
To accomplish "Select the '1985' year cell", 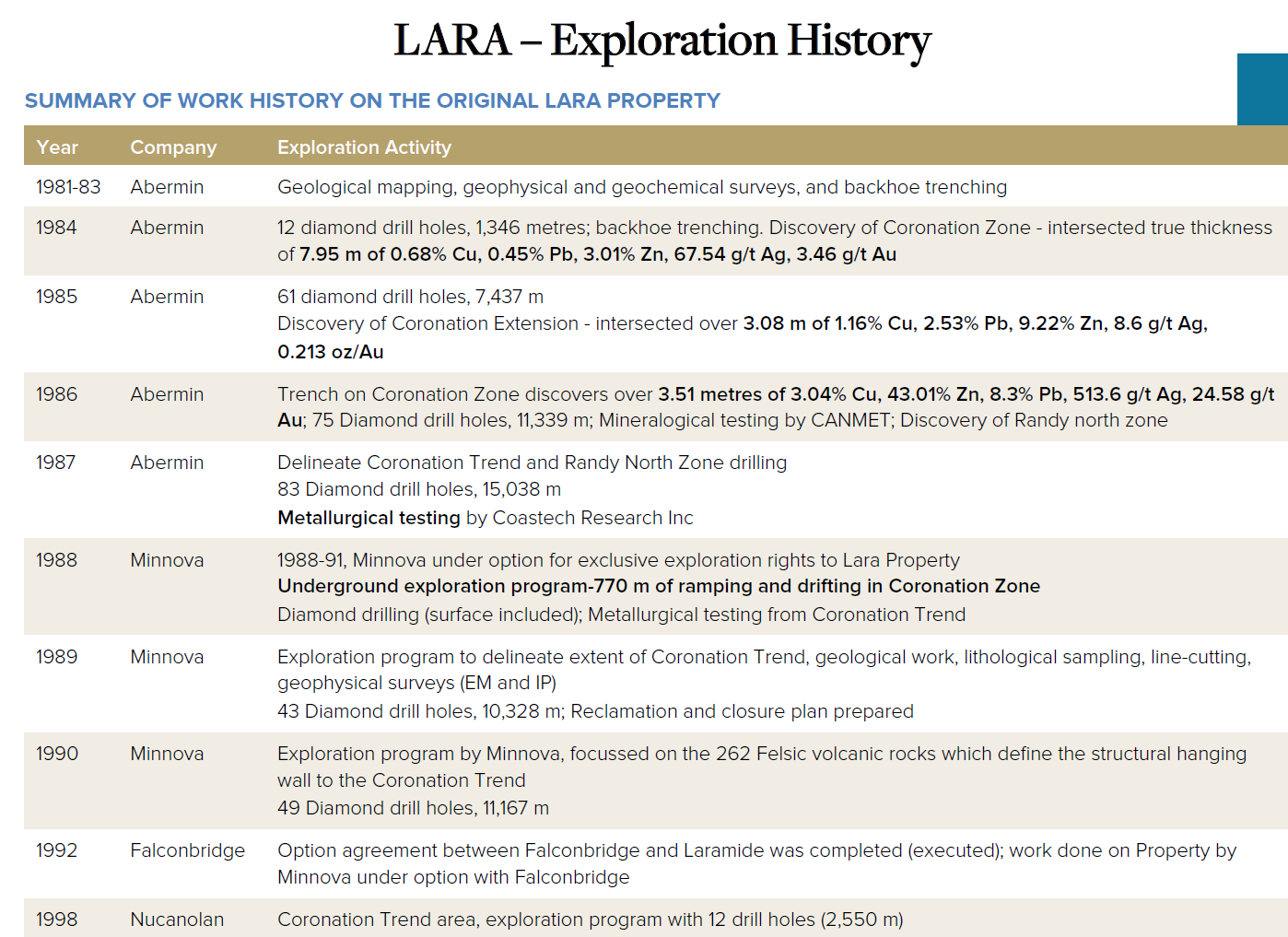I will [x=56, y=297].
